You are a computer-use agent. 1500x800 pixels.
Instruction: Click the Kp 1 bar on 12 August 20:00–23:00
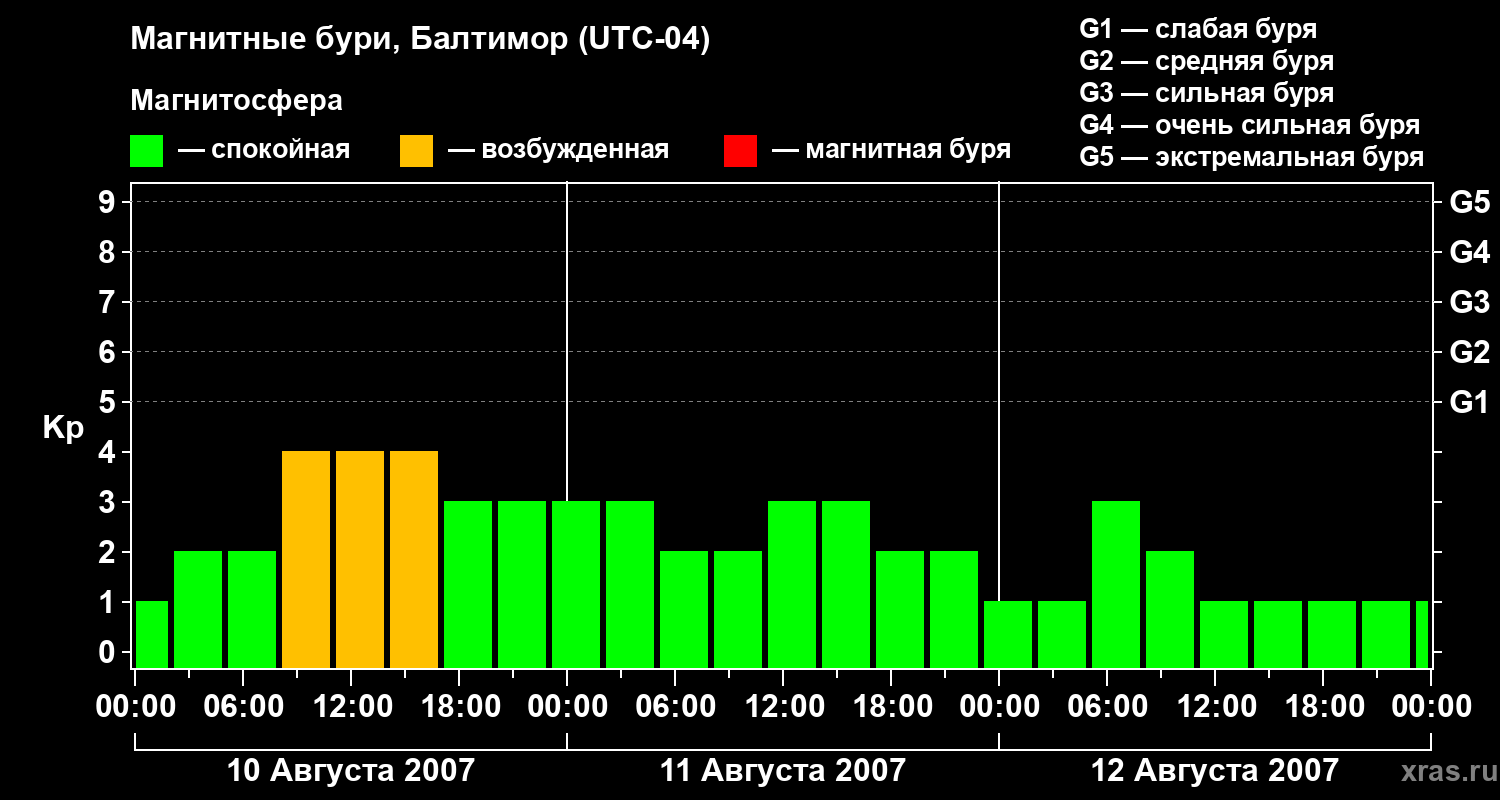1386,635
